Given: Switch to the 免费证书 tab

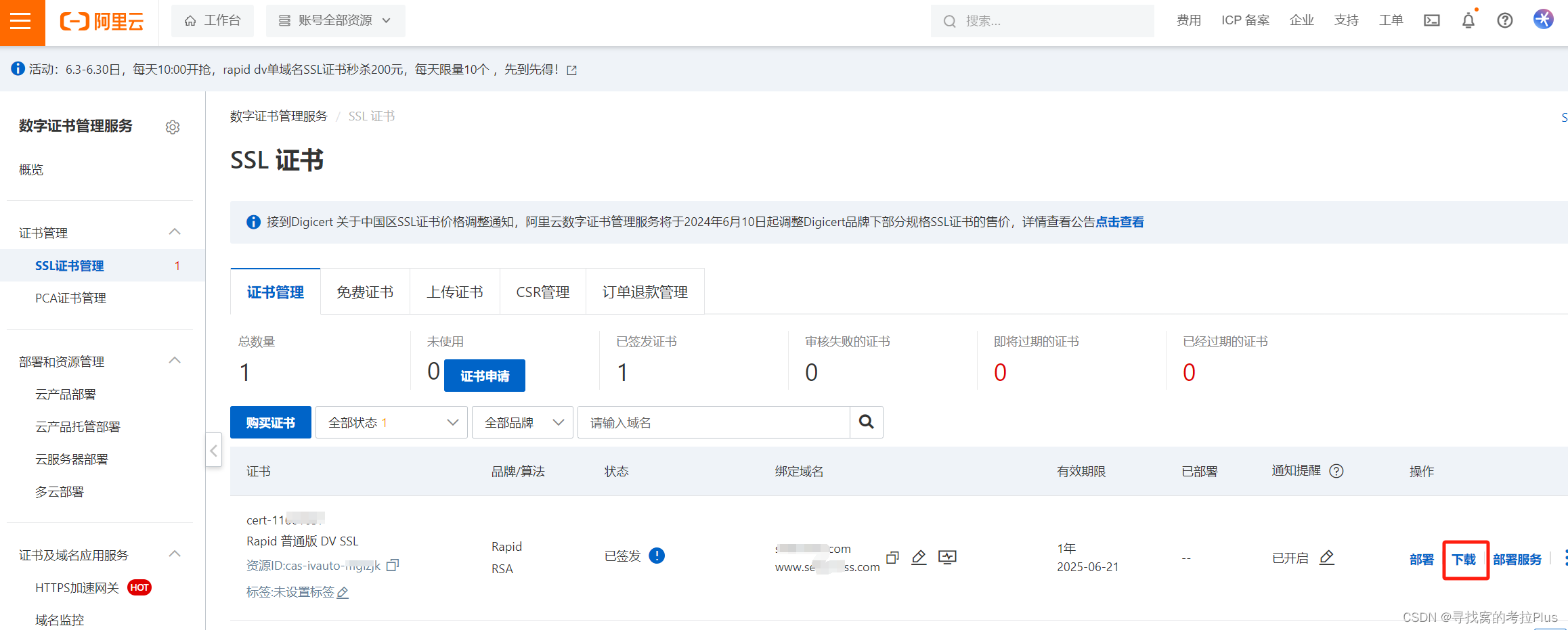Looking at the screenshot, I should [x=365, y=292].
